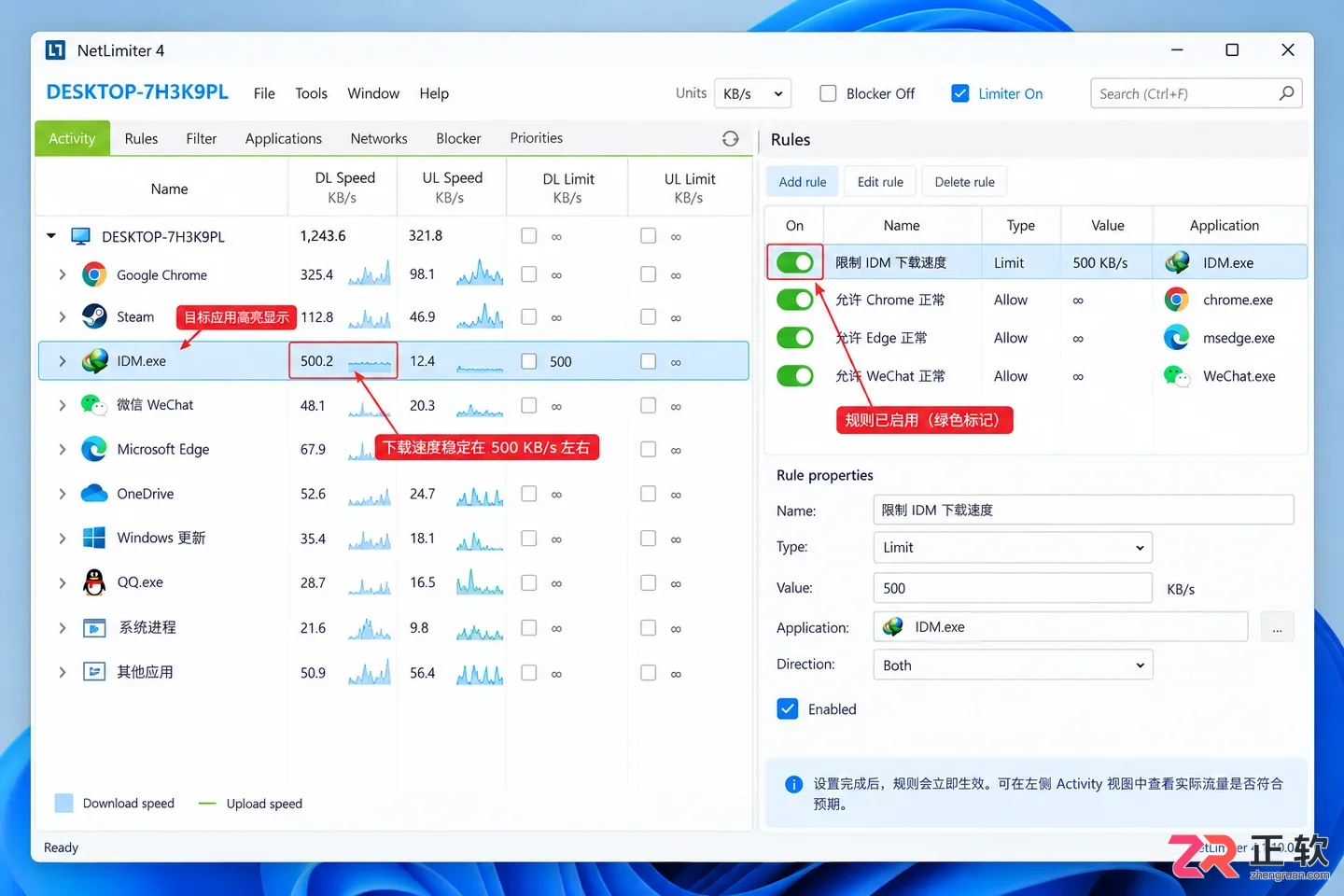The image size is (1344, 896).
Task: Click the Add rule button
Action: point(803,182)
